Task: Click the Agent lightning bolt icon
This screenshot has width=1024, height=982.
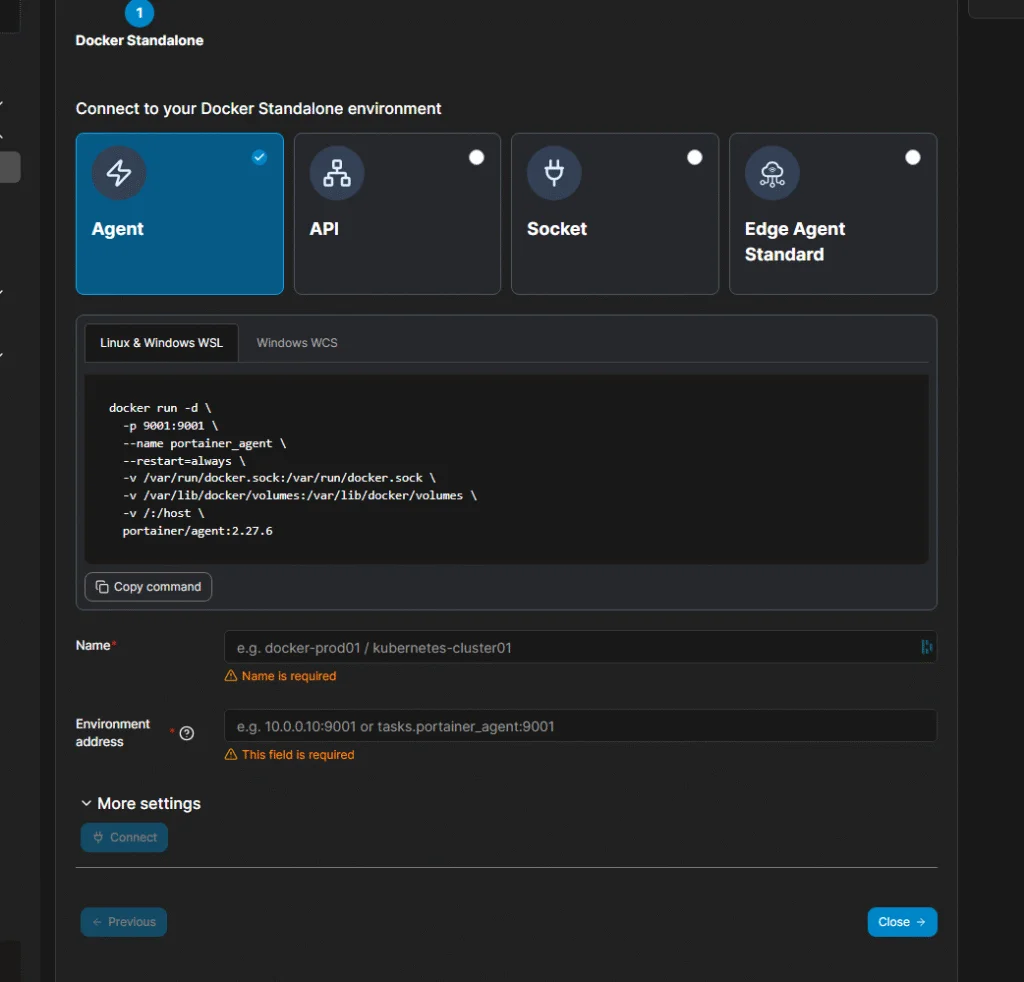Action: tap(119, 173)
